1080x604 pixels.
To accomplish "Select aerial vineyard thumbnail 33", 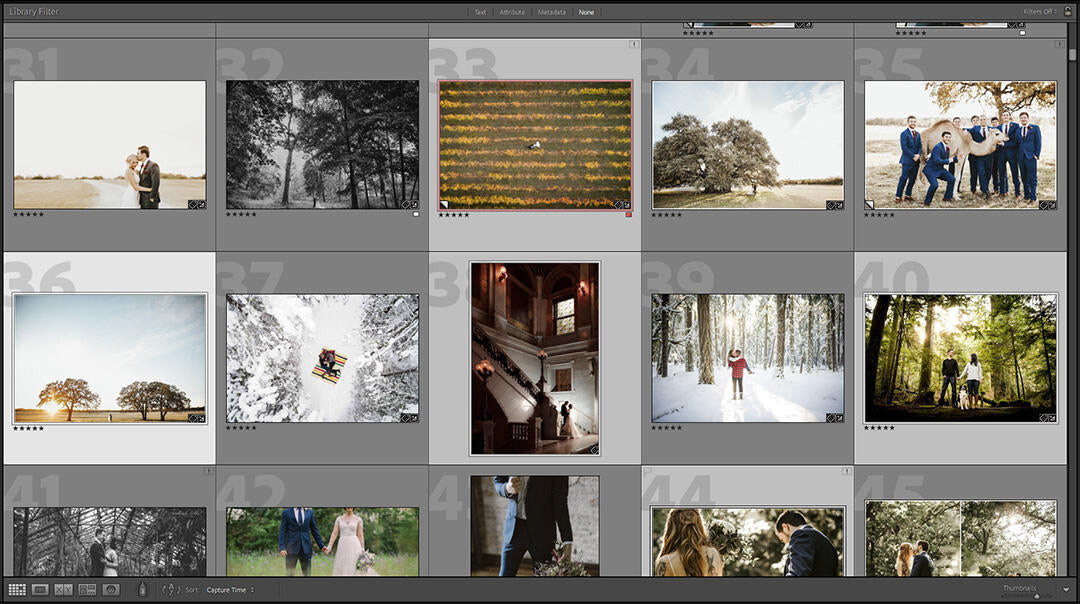I will pyautogui.click(x=535, y=145).
